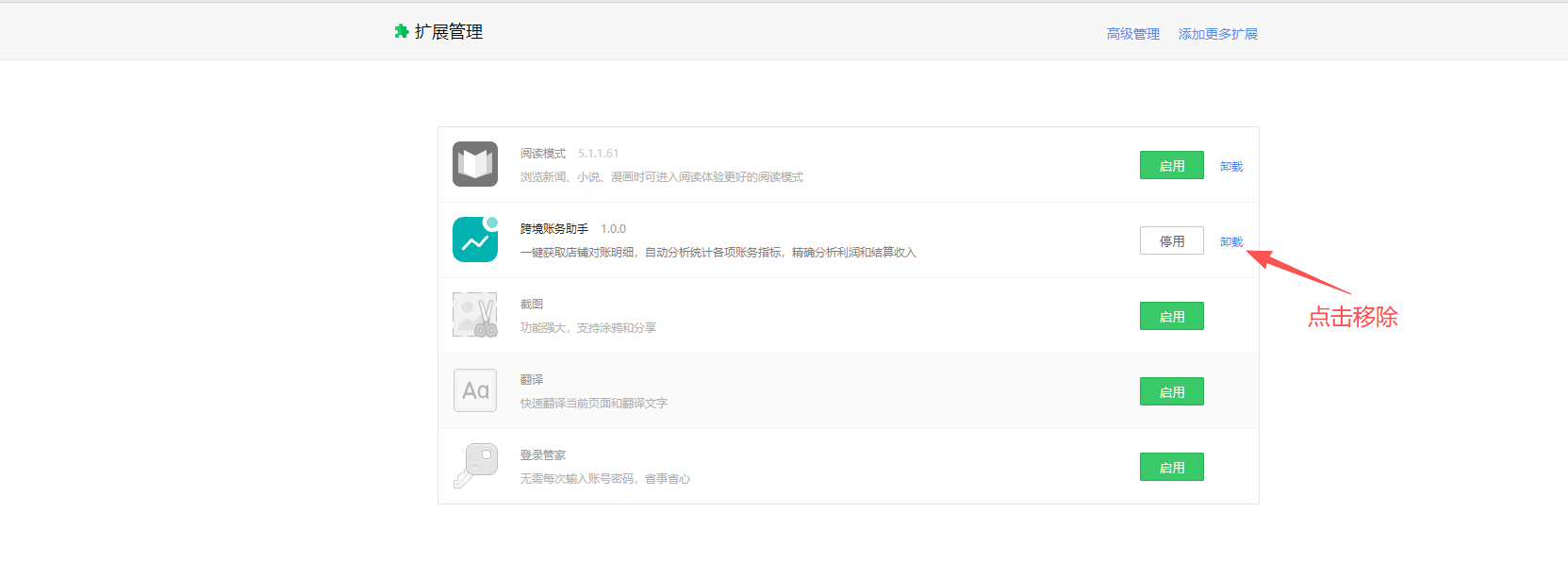Click the 跨境账务助手 description starting 一键获取店铺
1568x562 pixels.
pos(718,252)
